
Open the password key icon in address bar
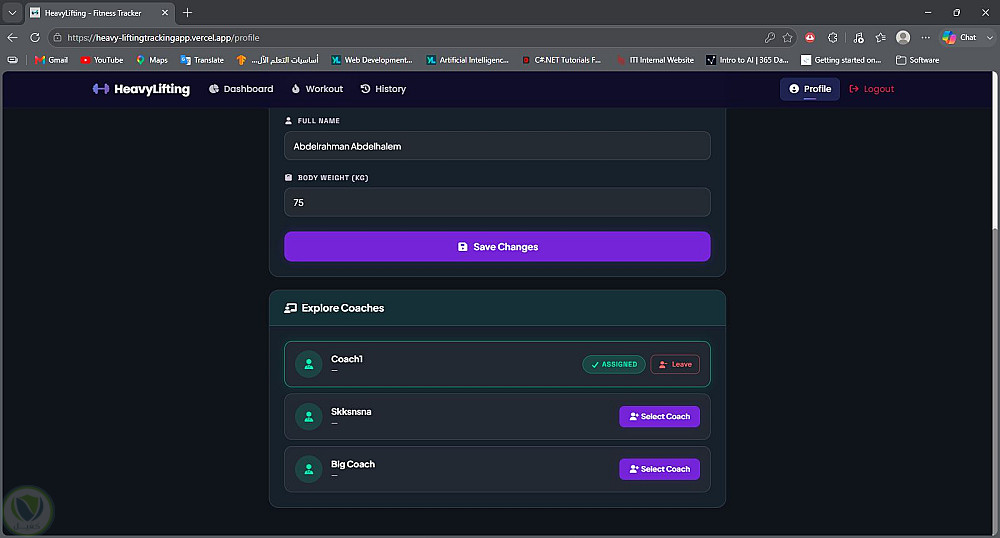coord(770,38)
